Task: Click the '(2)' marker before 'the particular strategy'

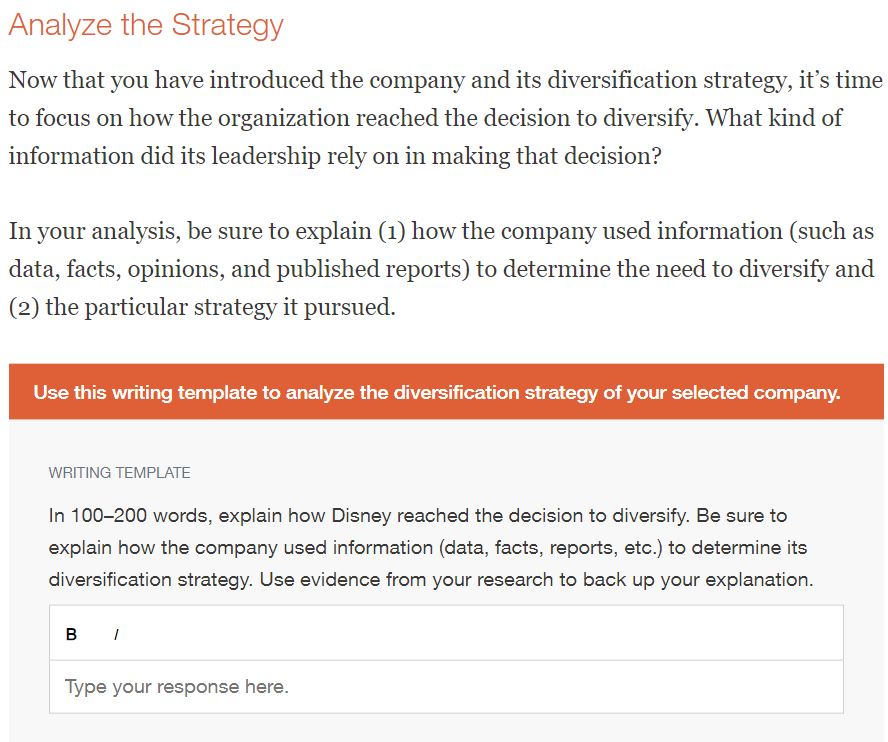Action: (24, 307)
